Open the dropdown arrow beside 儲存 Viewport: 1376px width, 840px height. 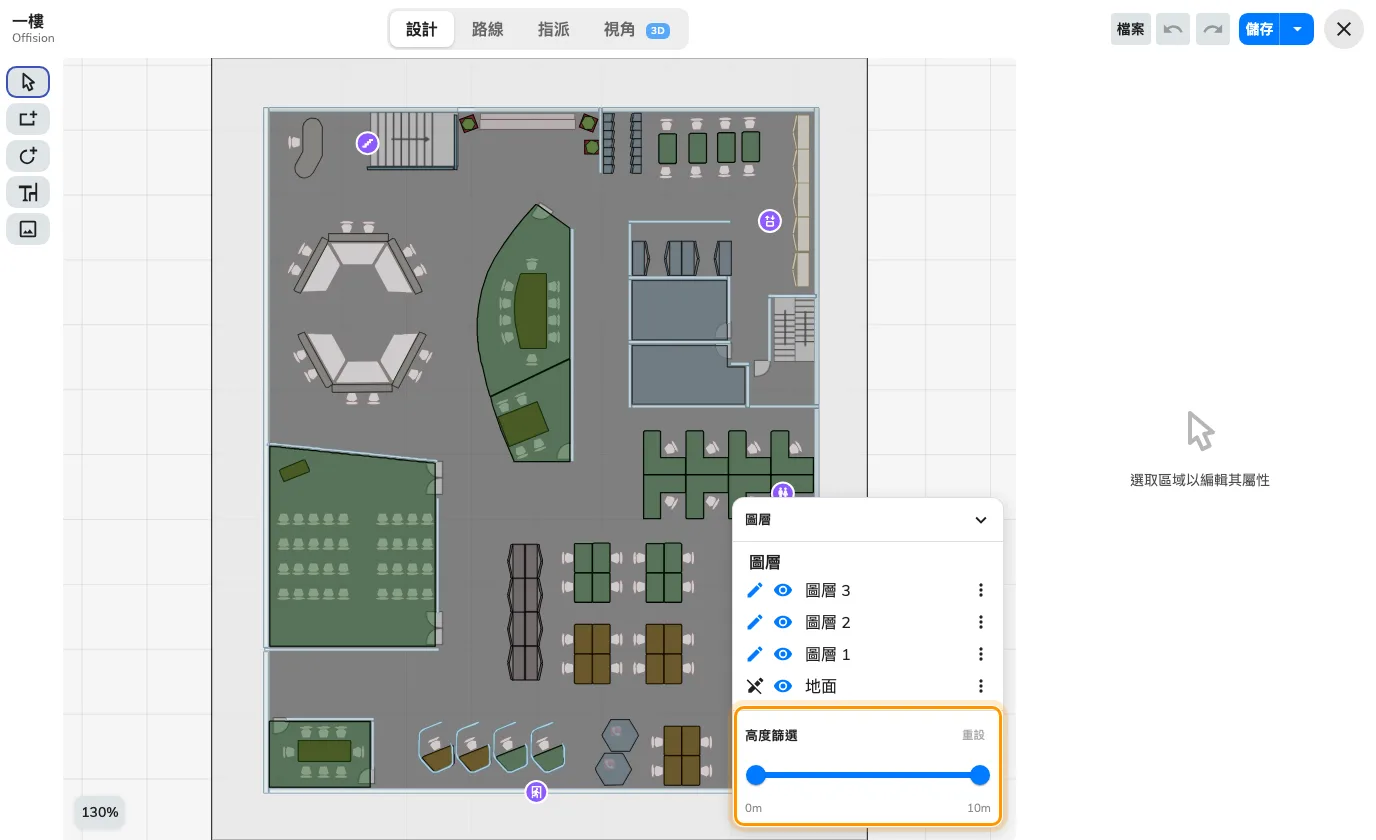[x=1297, y=29]
